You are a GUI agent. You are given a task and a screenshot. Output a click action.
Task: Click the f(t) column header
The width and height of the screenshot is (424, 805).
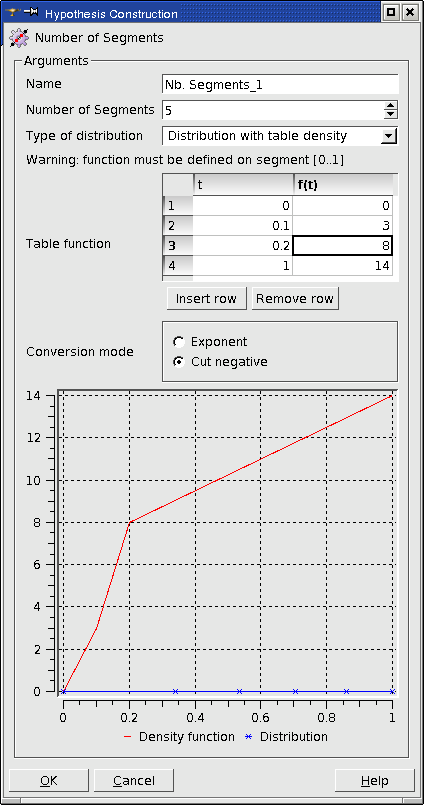pos(343,185)
